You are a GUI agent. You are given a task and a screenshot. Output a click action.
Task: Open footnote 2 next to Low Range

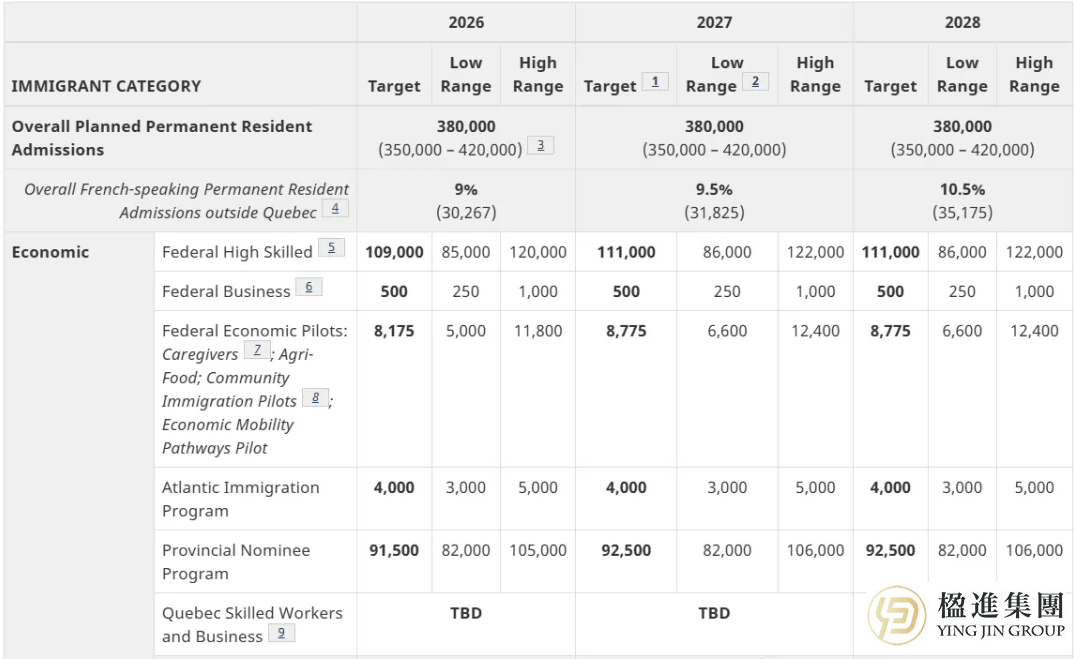755,82
